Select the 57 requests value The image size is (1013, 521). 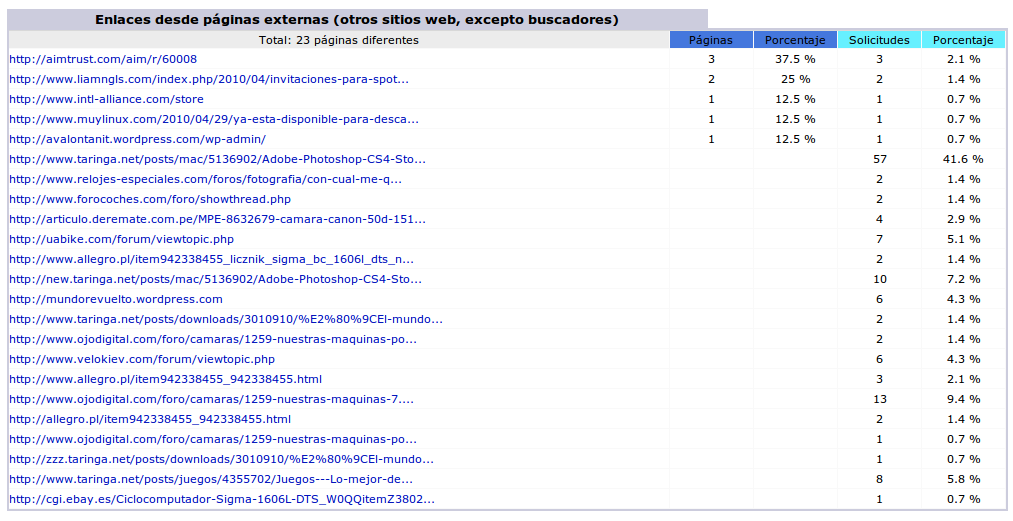[879, 159]
